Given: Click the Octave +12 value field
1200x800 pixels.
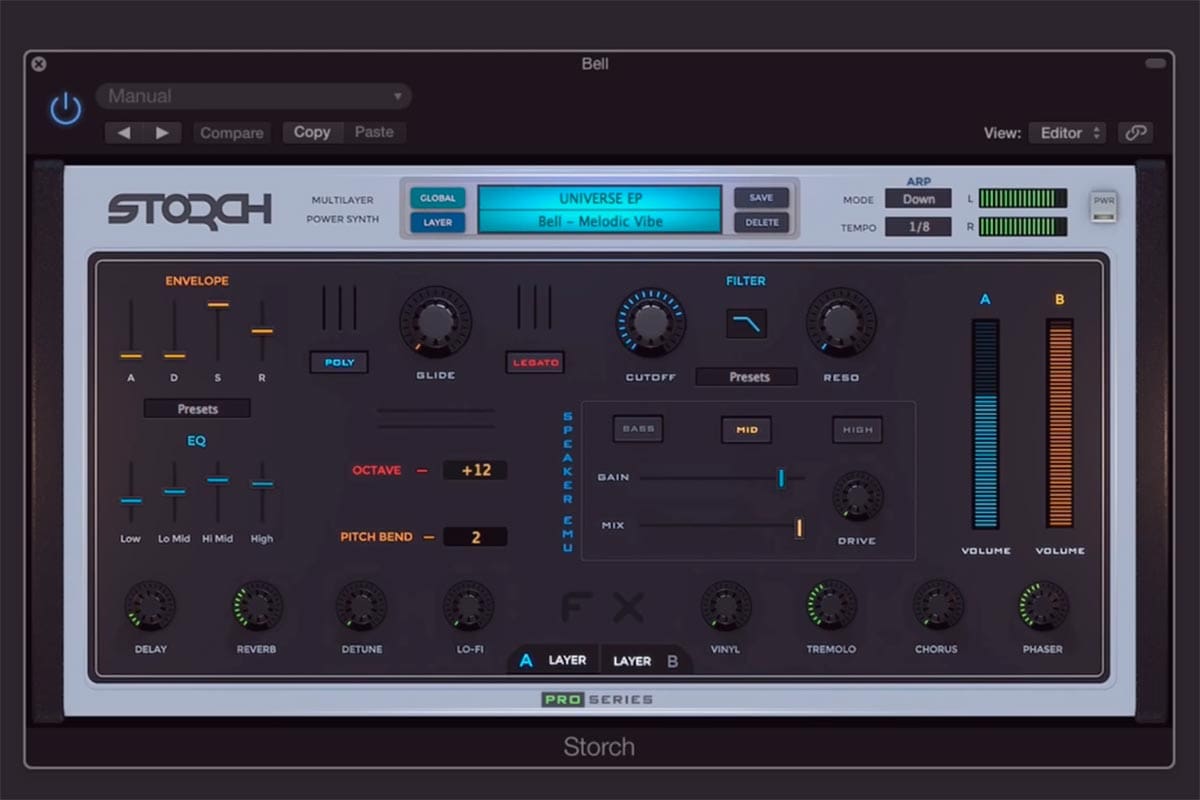Looking at the screenshot, I should [475, 470].
